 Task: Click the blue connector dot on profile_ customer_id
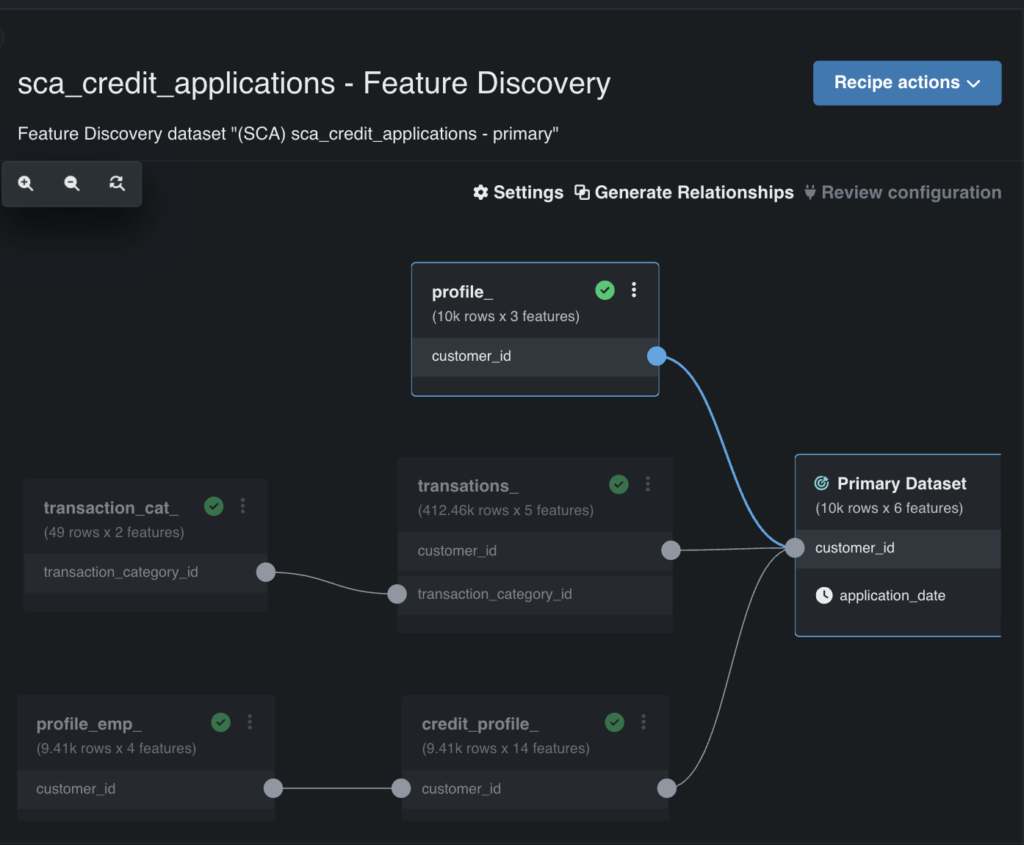(x=656, y=356)
